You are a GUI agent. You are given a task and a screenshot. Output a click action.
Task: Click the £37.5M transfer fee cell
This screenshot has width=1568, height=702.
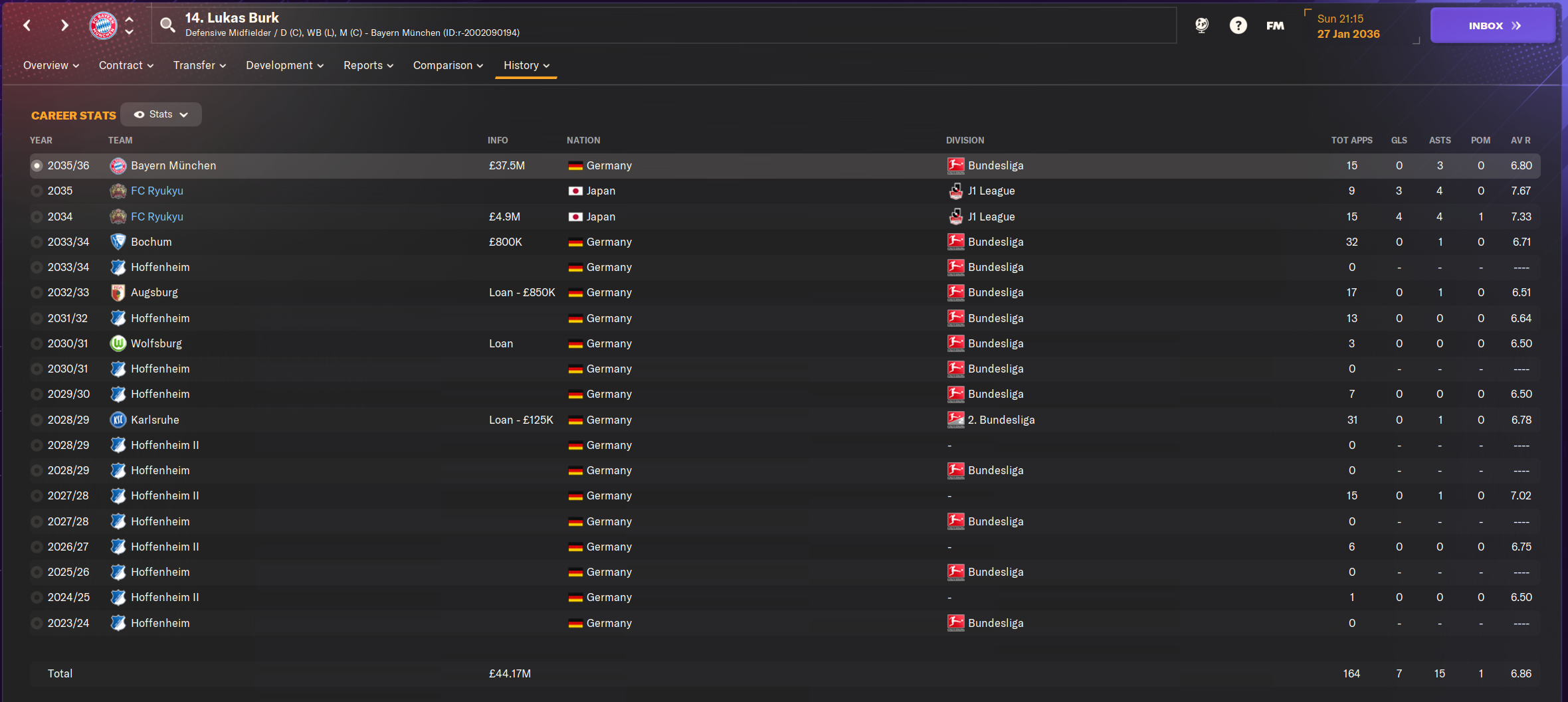pos(507,165)
